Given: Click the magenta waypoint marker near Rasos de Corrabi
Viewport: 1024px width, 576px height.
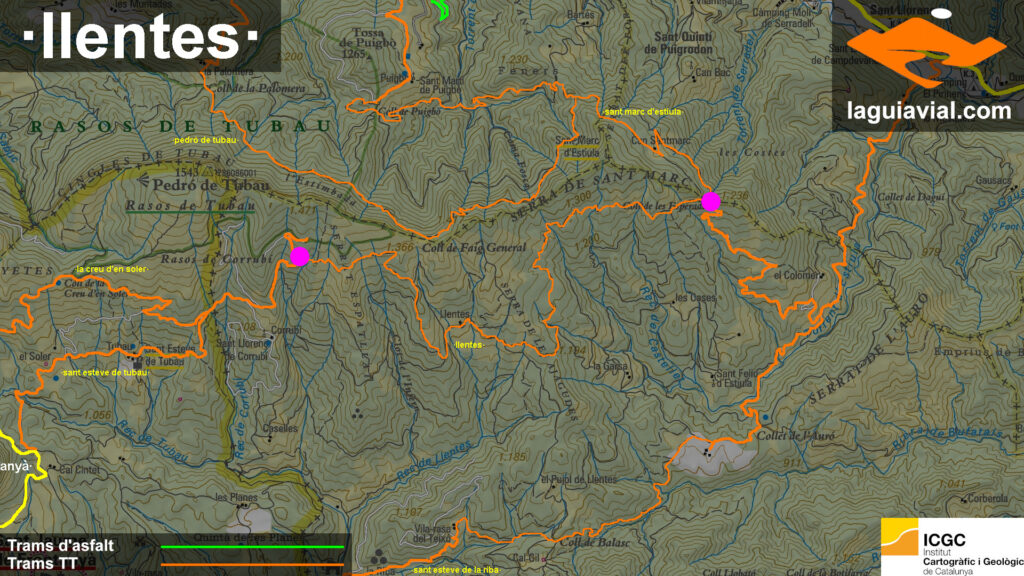Looking at the screenshot, I should (x=299, y=256).
